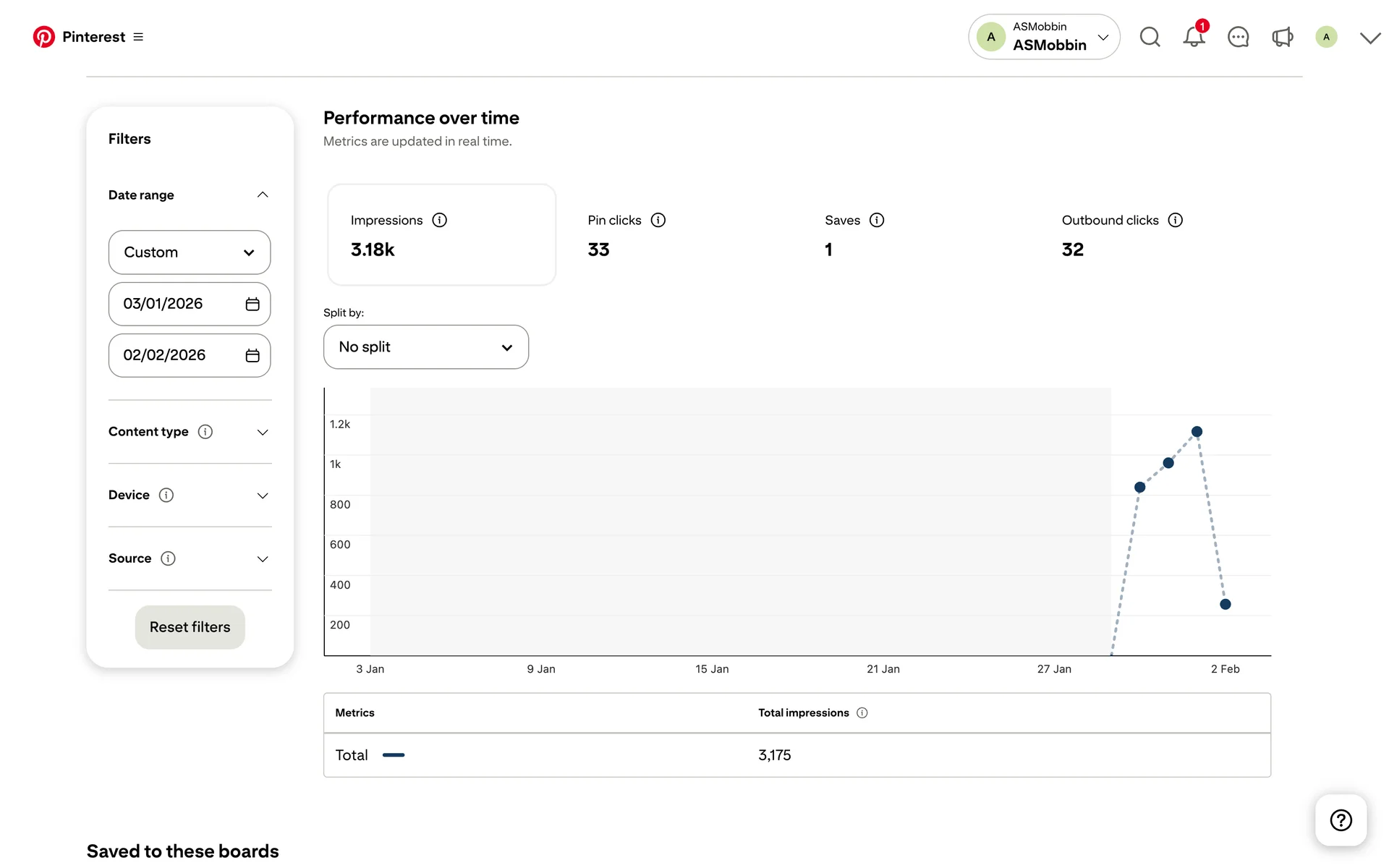Image resolution: width=1389 pixels, height=868 pixels.
Task: Expand the Device filter section
Action: pos(263,495)
